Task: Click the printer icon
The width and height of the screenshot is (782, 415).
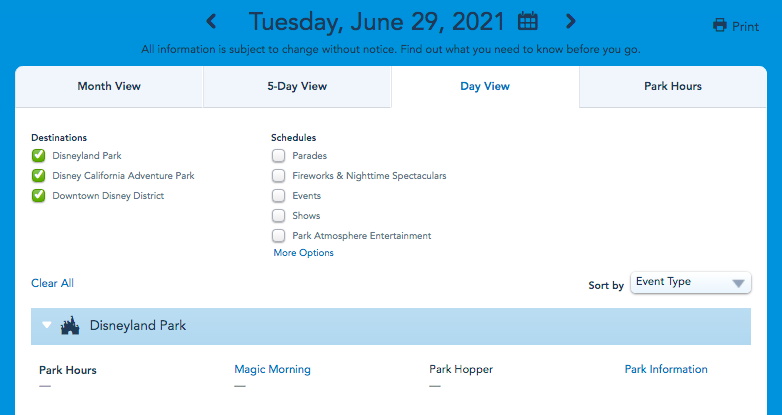Action: point(719,26)
